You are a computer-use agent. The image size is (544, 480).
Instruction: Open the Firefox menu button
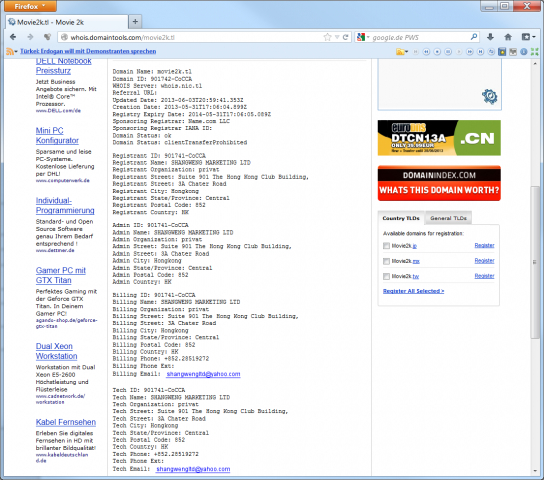pos(30,6)
